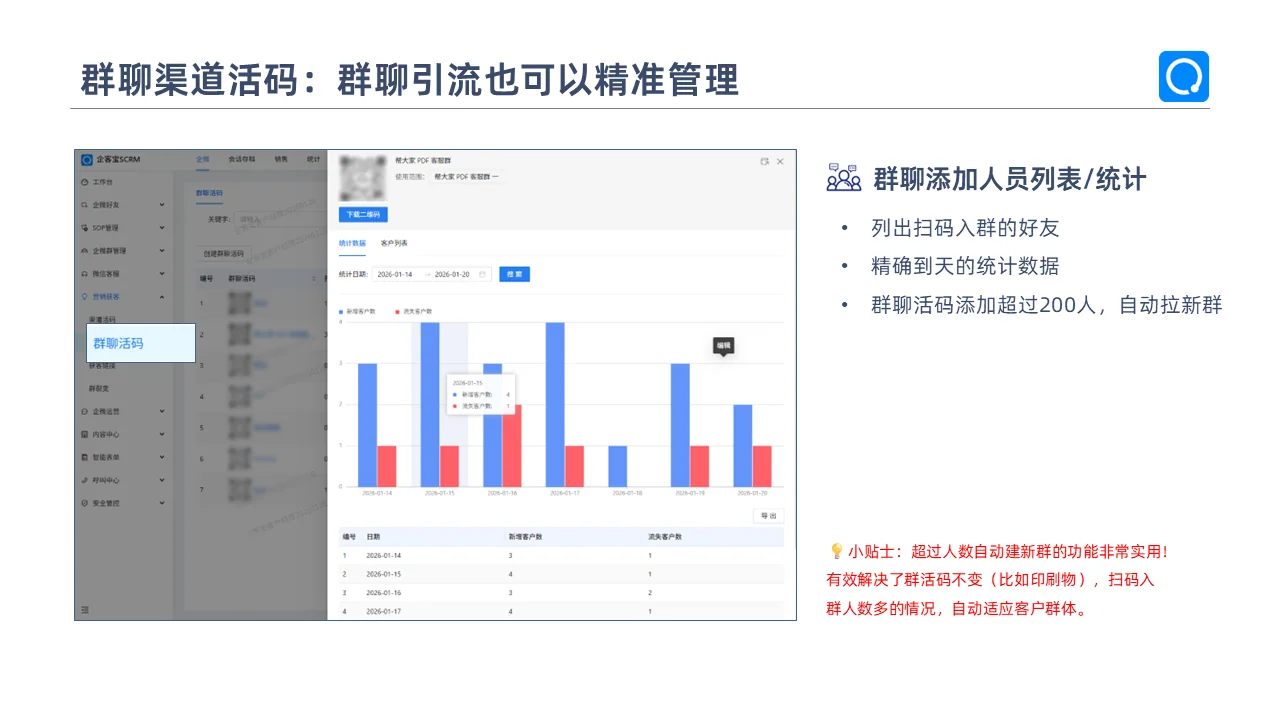Click QR thumbnail in background list row 1
Image resolution: width=1280 pixels, height=720 pixels.
(240, 303)
